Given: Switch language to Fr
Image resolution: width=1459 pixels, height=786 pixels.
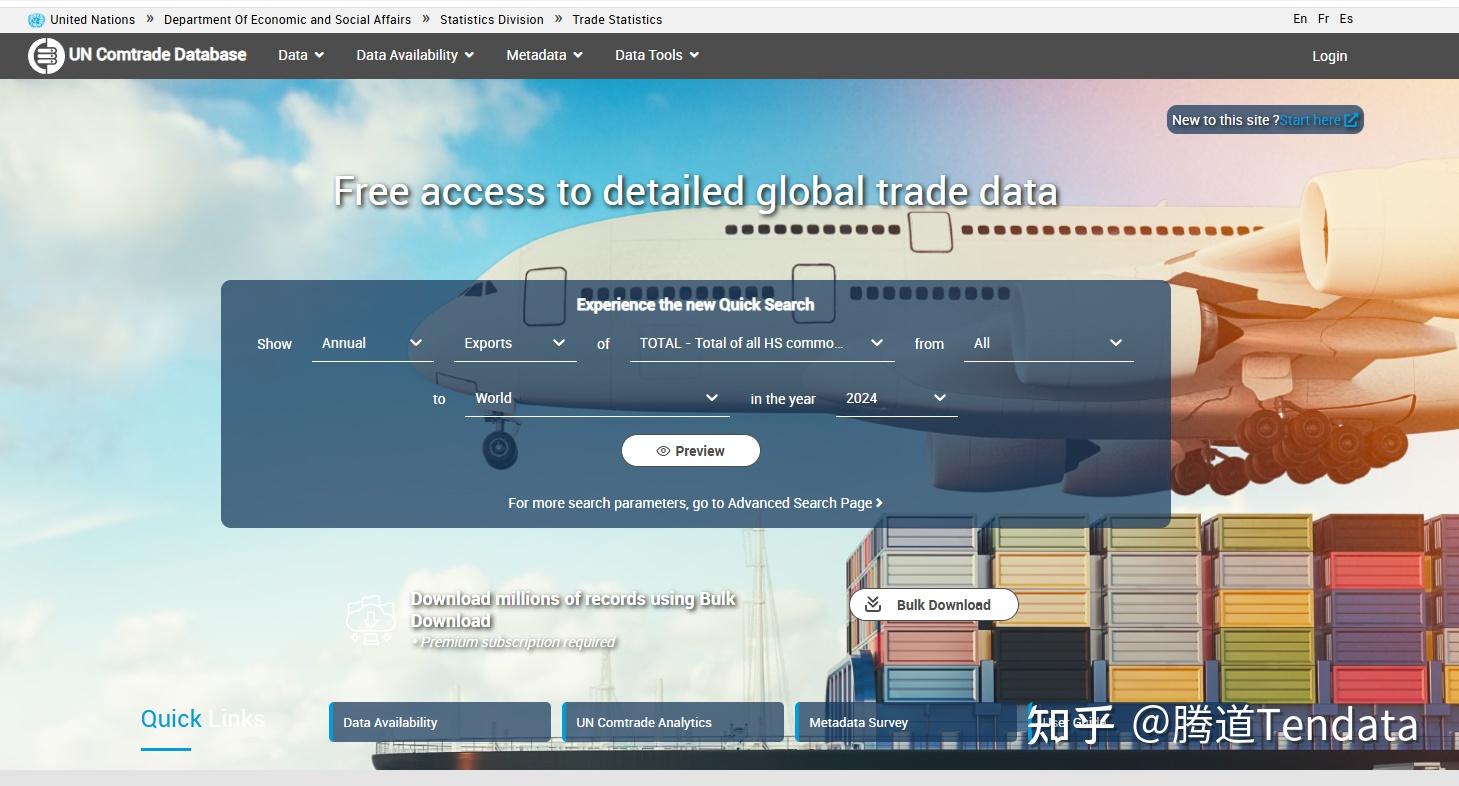Looking at the screenshot, I should click(x=1324, y=19).
